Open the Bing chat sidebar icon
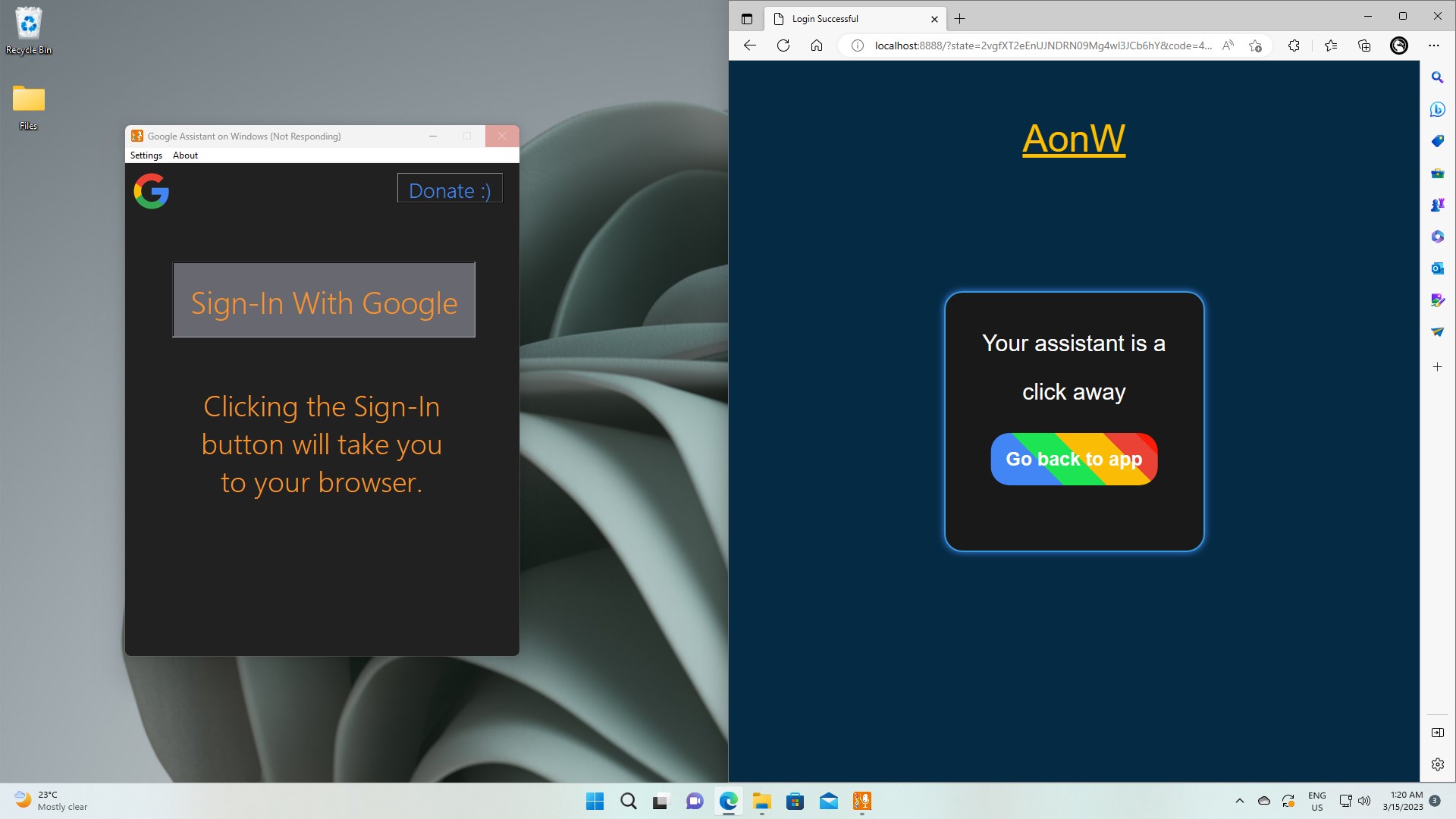The image size is (1456, 819). (1437, 109)
